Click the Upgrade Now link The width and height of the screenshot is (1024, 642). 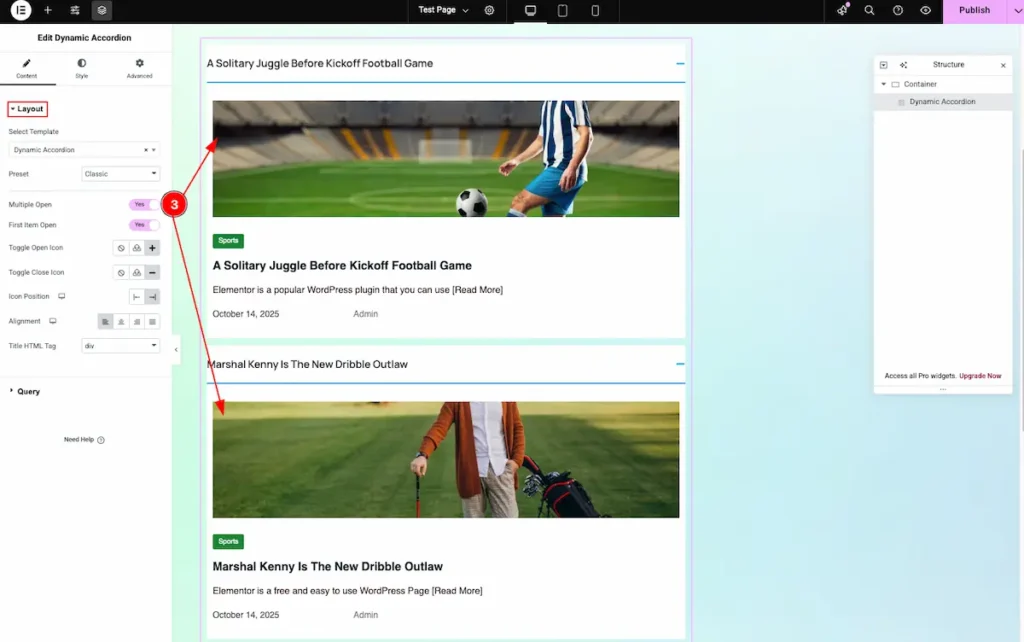(980, 376)
